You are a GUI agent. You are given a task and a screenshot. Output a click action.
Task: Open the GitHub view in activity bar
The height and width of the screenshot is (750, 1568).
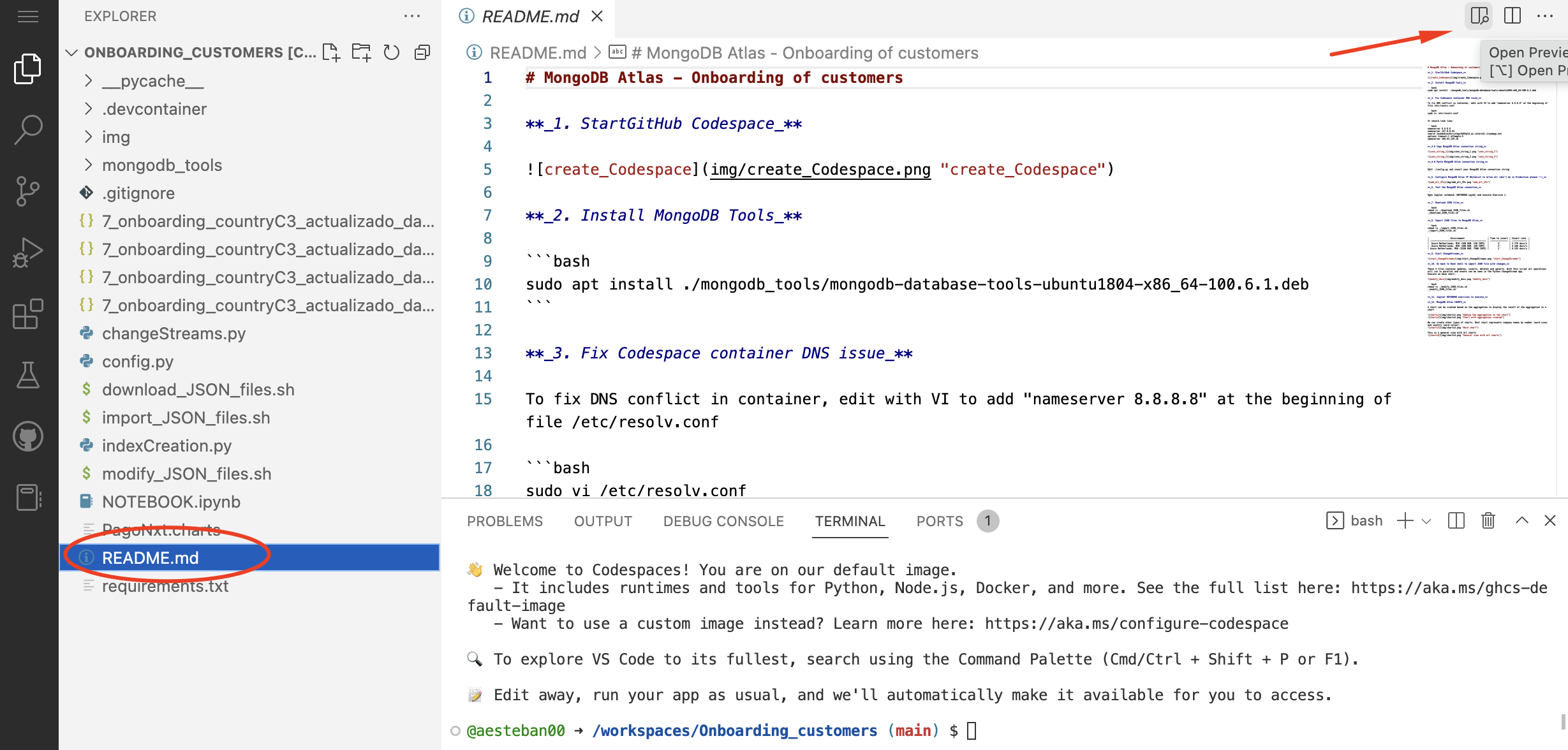coord(28,437)
